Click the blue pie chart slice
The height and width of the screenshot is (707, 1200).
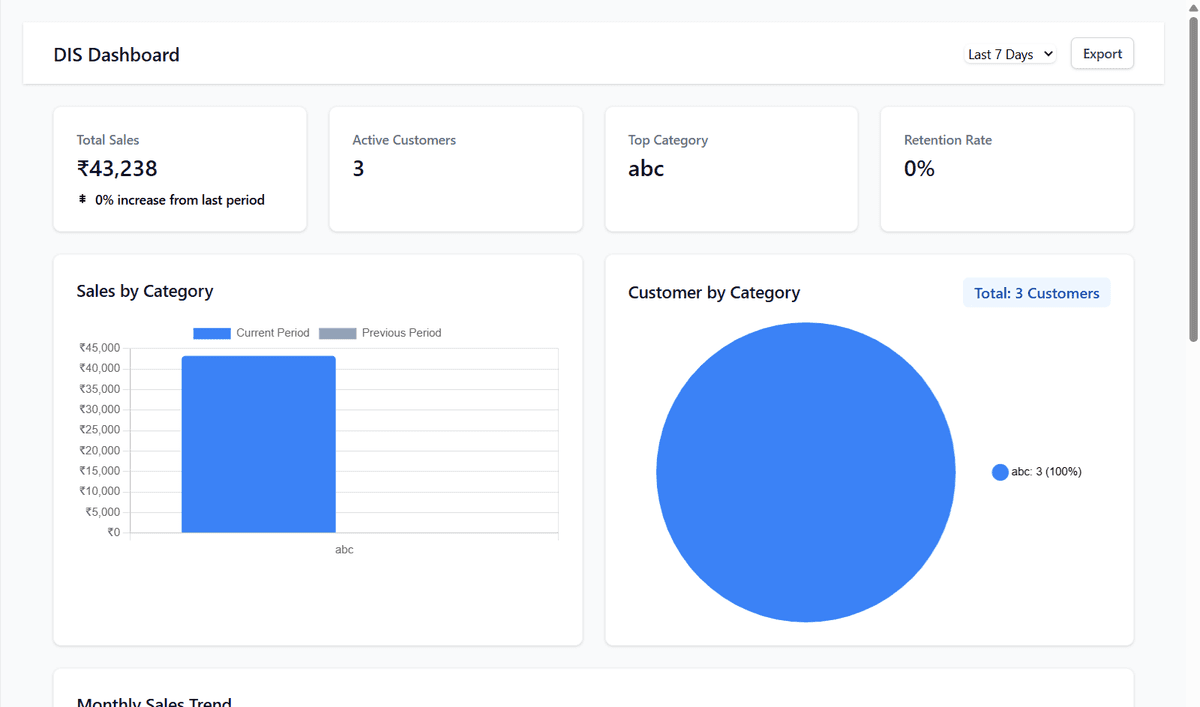tap(806, 472)
